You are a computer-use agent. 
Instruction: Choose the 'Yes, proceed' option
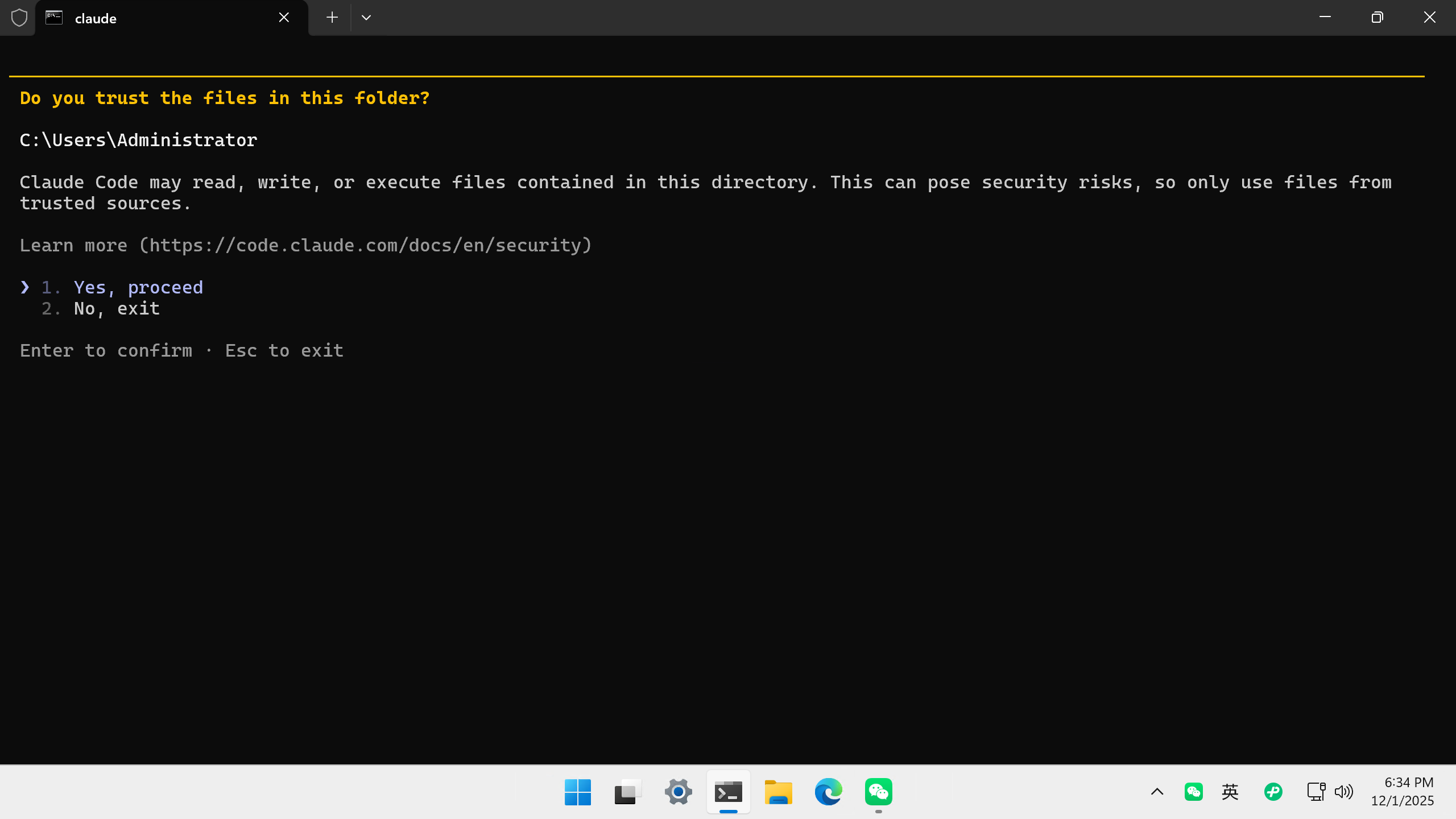tap(138, 287)
